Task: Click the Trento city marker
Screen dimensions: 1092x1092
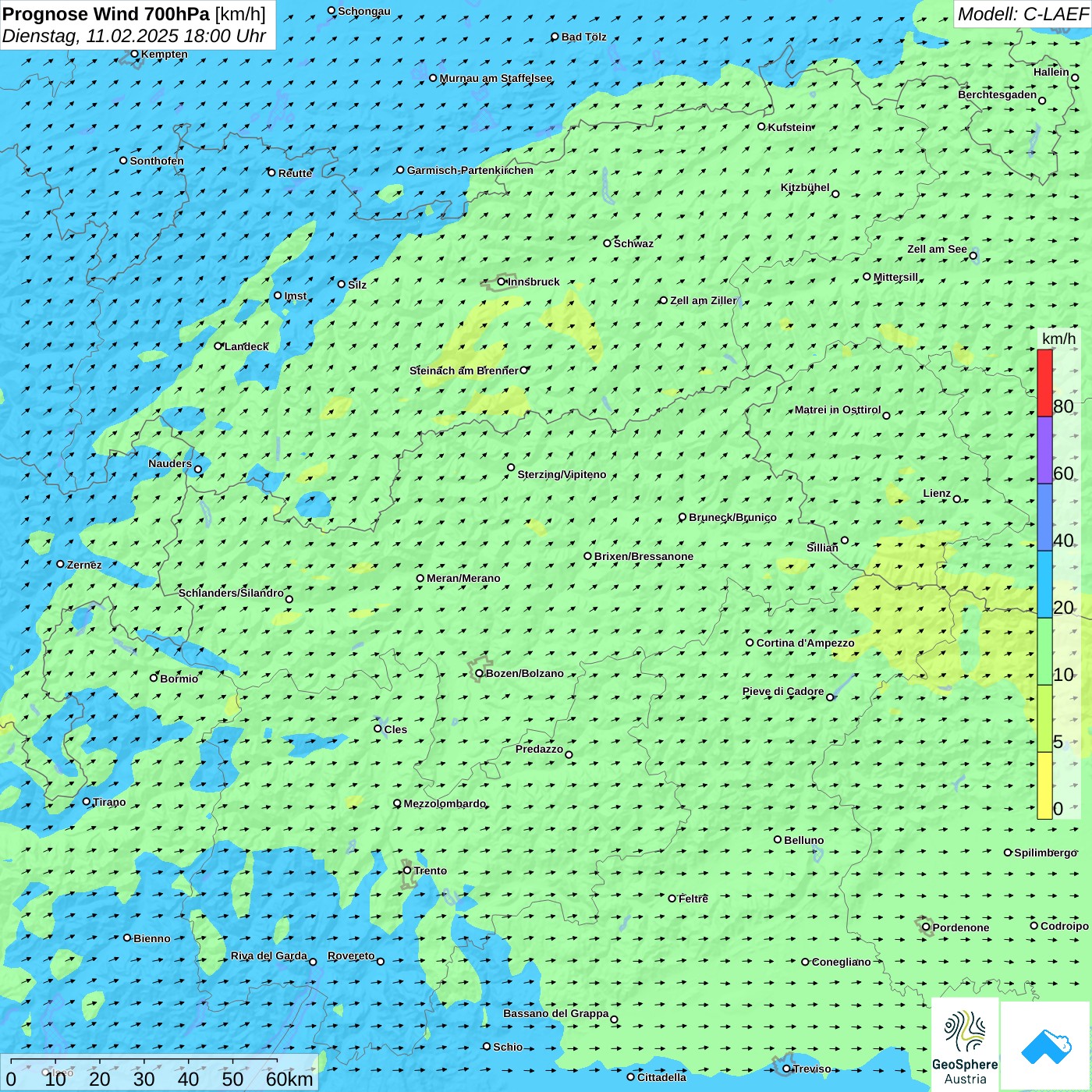Action: click(x=407, y=870)
